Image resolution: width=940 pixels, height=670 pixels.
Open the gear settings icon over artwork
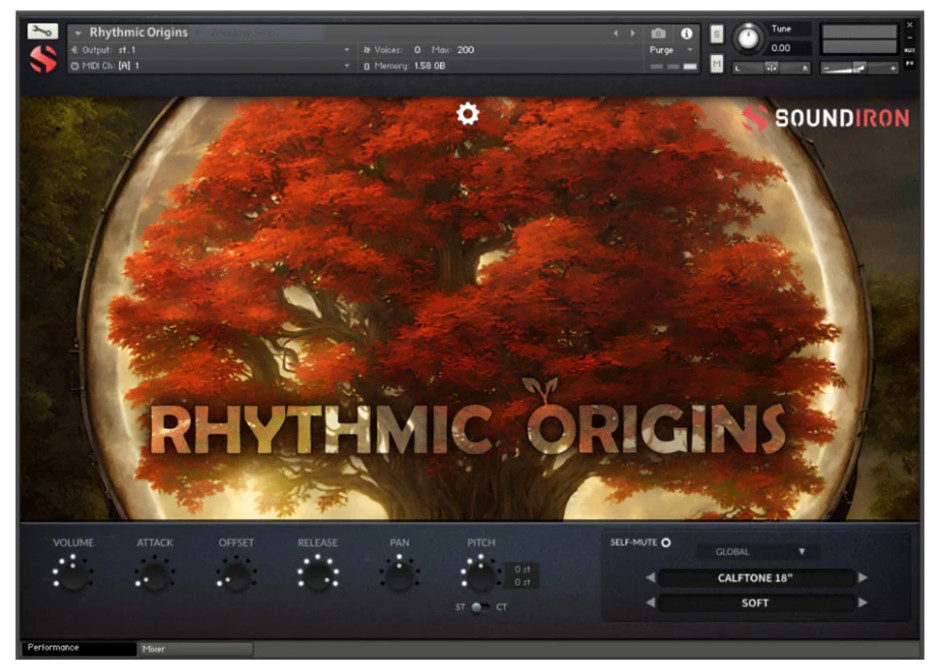pos(468,113)
